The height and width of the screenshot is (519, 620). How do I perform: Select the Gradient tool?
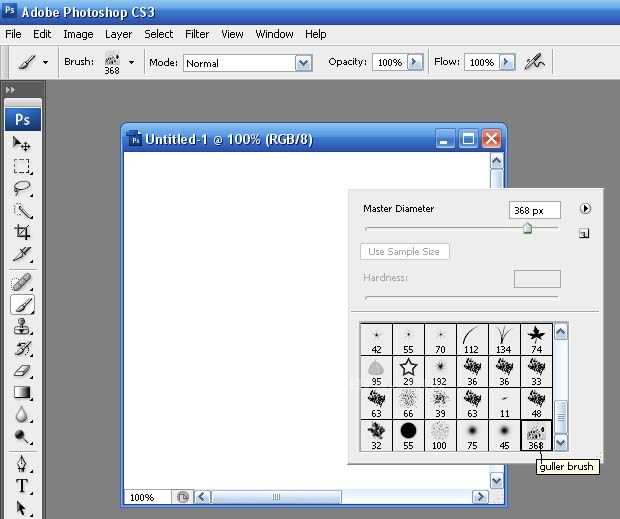coord(22,393)
